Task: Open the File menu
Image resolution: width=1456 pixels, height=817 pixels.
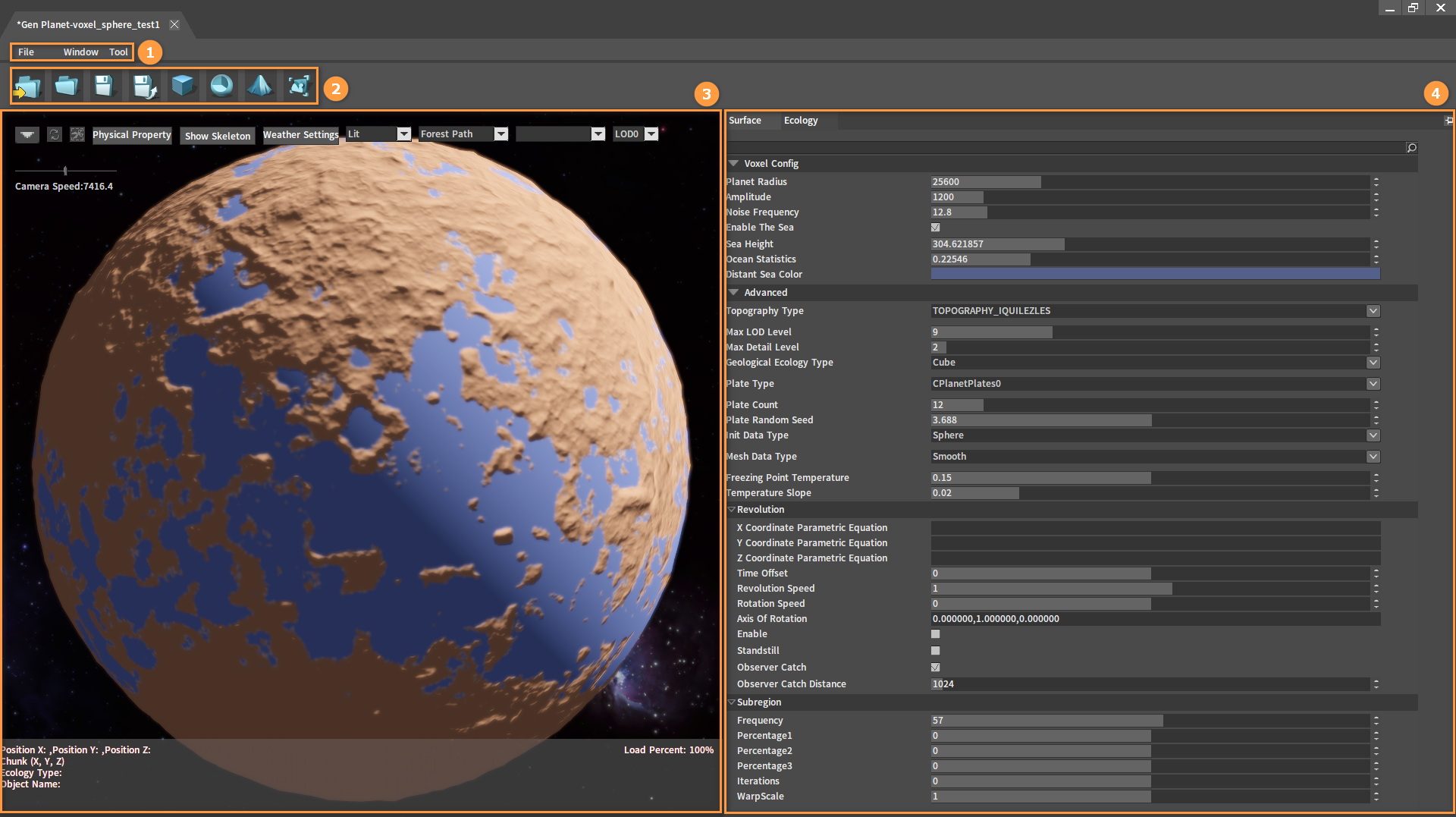Action: (26, 52)
